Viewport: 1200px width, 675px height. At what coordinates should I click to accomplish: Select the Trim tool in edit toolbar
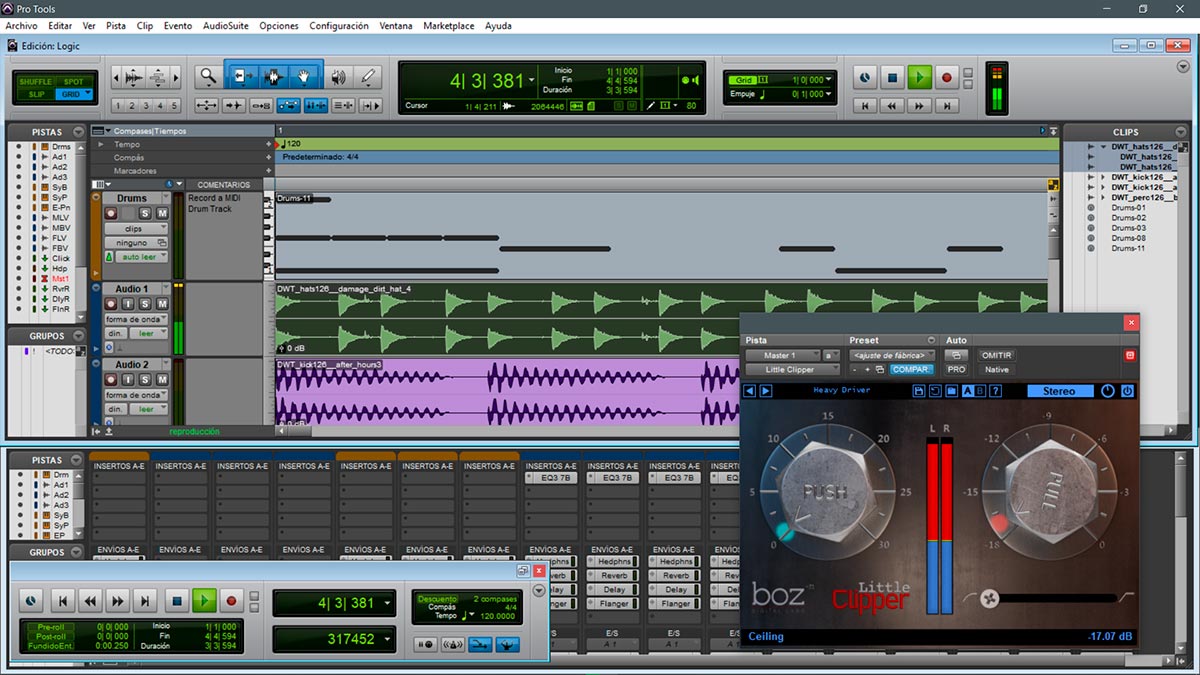click(241, 76)
